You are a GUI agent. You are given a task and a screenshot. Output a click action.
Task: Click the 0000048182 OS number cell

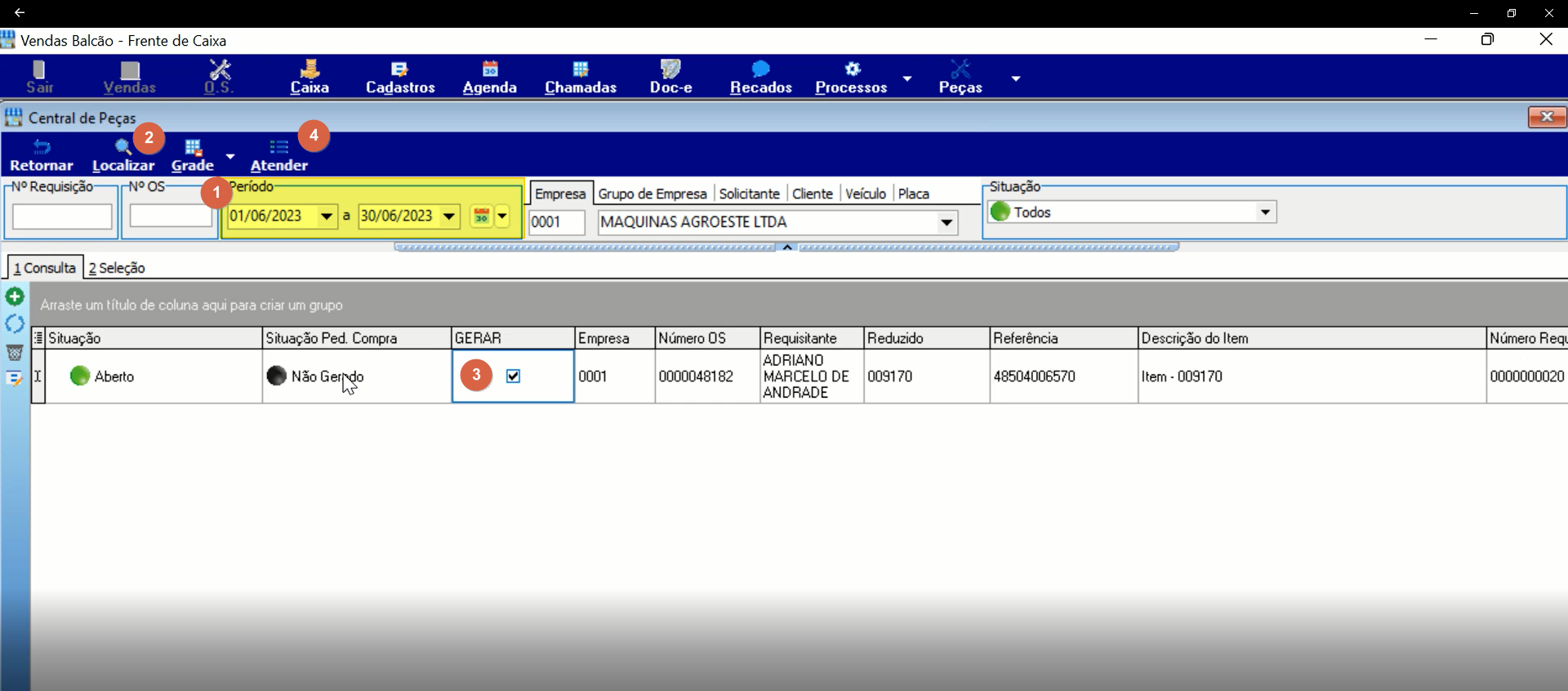click(x=707, y=377)
